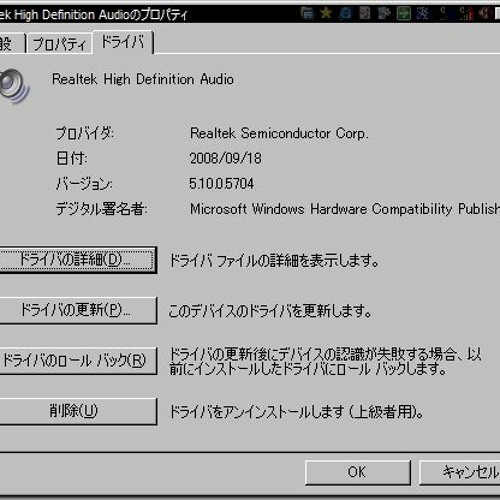Dismiss dialog with キャンセル button

460,472
